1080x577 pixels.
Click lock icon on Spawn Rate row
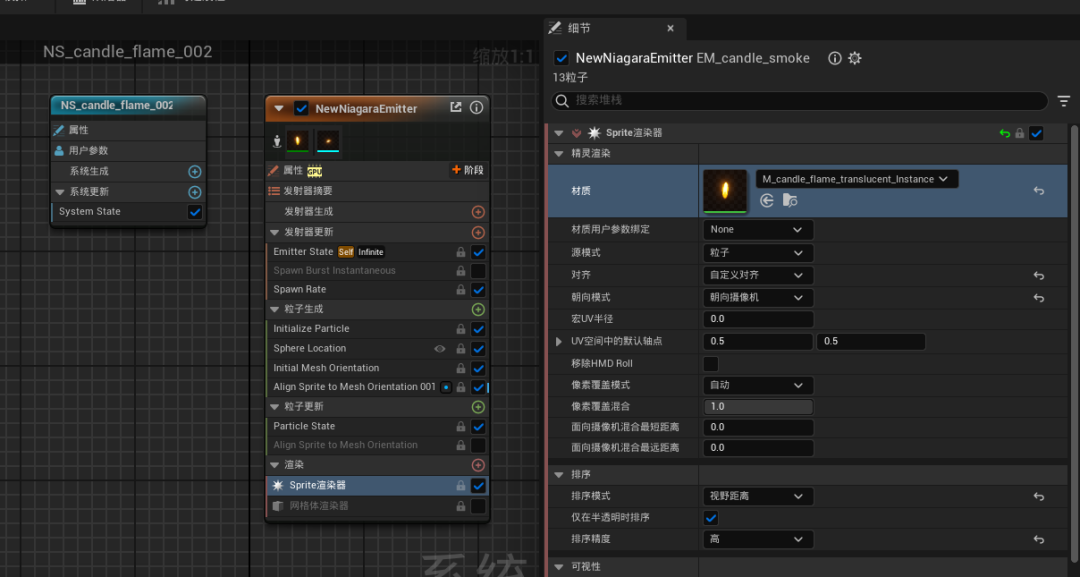461,290
